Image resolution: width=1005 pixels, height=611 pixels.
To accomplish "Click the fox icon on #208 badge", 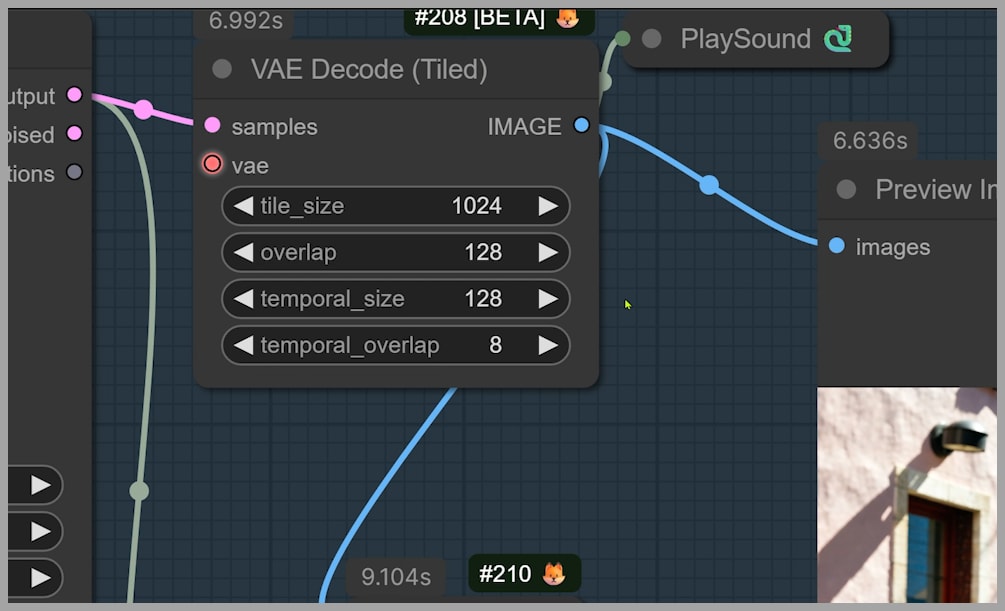I will [567, 17].
